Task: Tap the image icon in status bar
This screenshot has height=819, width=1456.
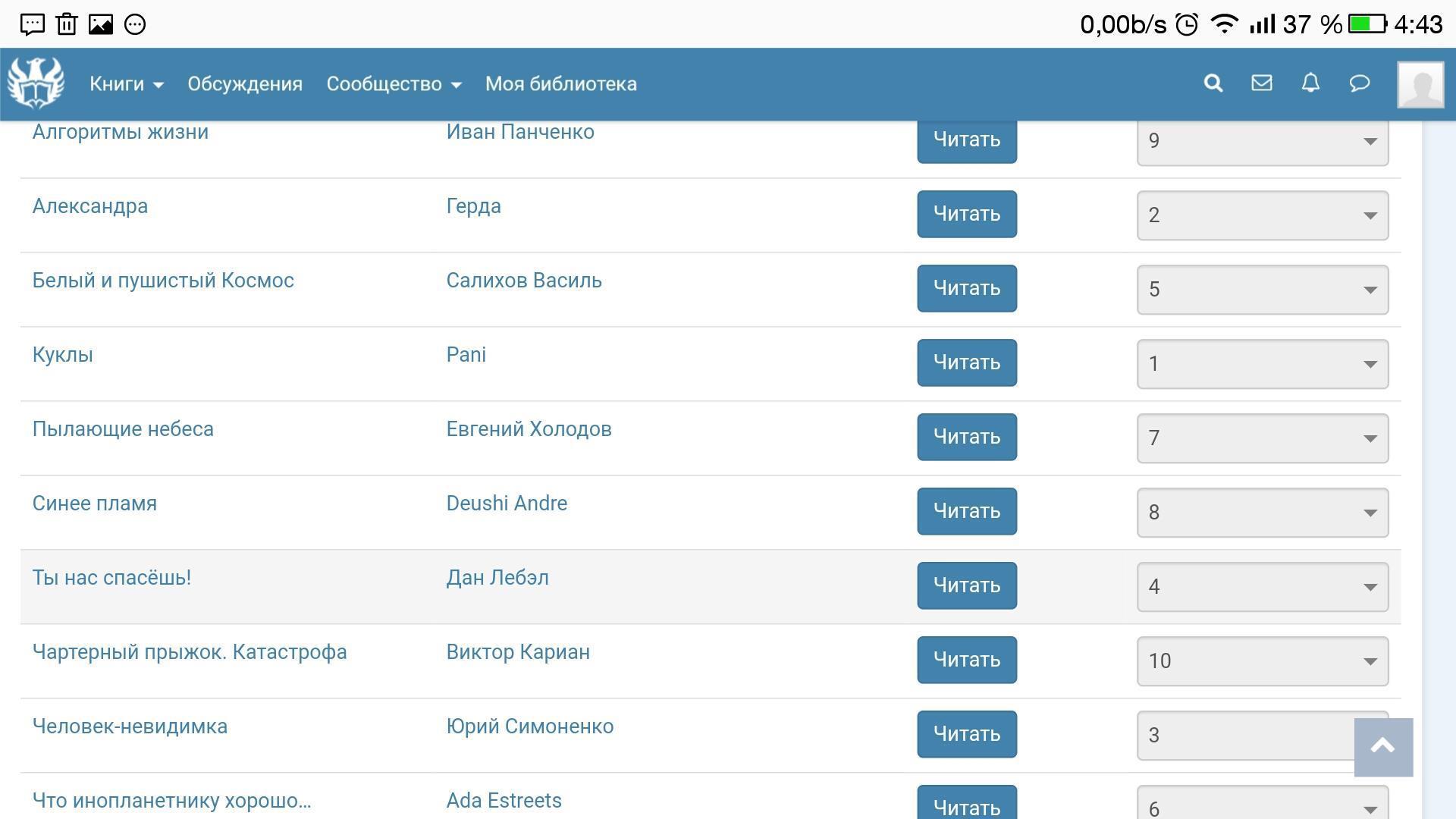Action: (101, 24)
